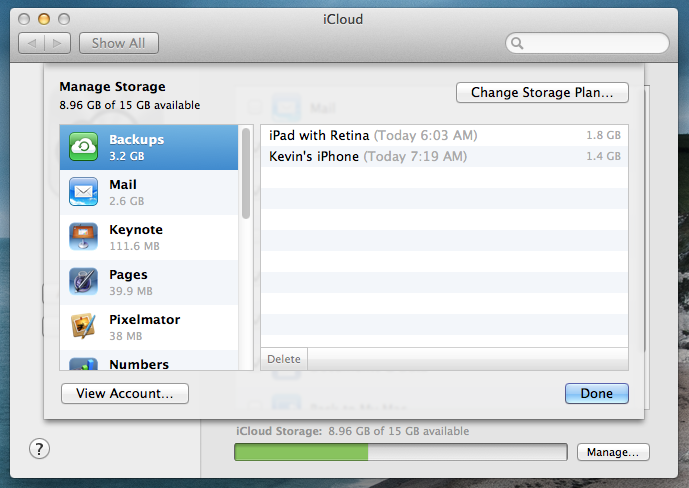Select the Numbers list entry

[x=149, y=360]
